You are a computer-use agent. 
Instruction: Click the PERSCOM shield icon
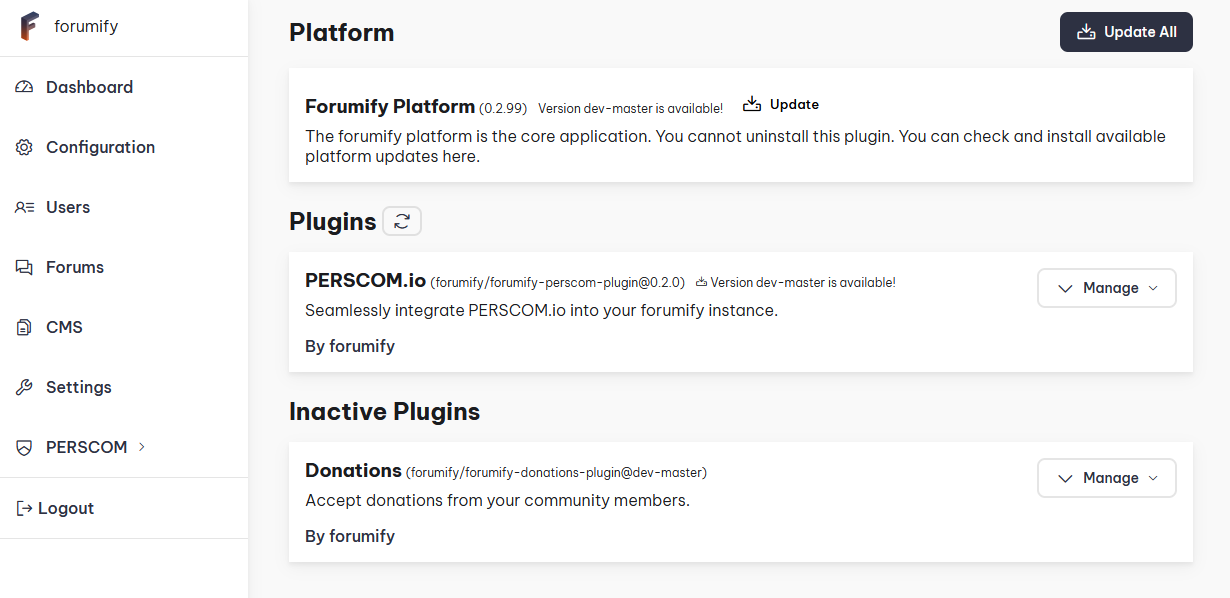point(25,447)
